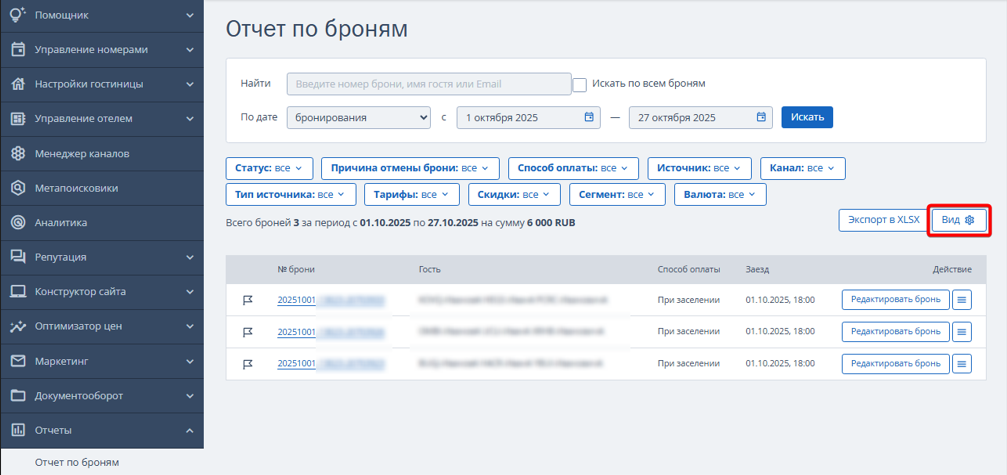Click the flag icon in first booking row
This screenshot has height=475, width=1007.
tap(248, 299)
